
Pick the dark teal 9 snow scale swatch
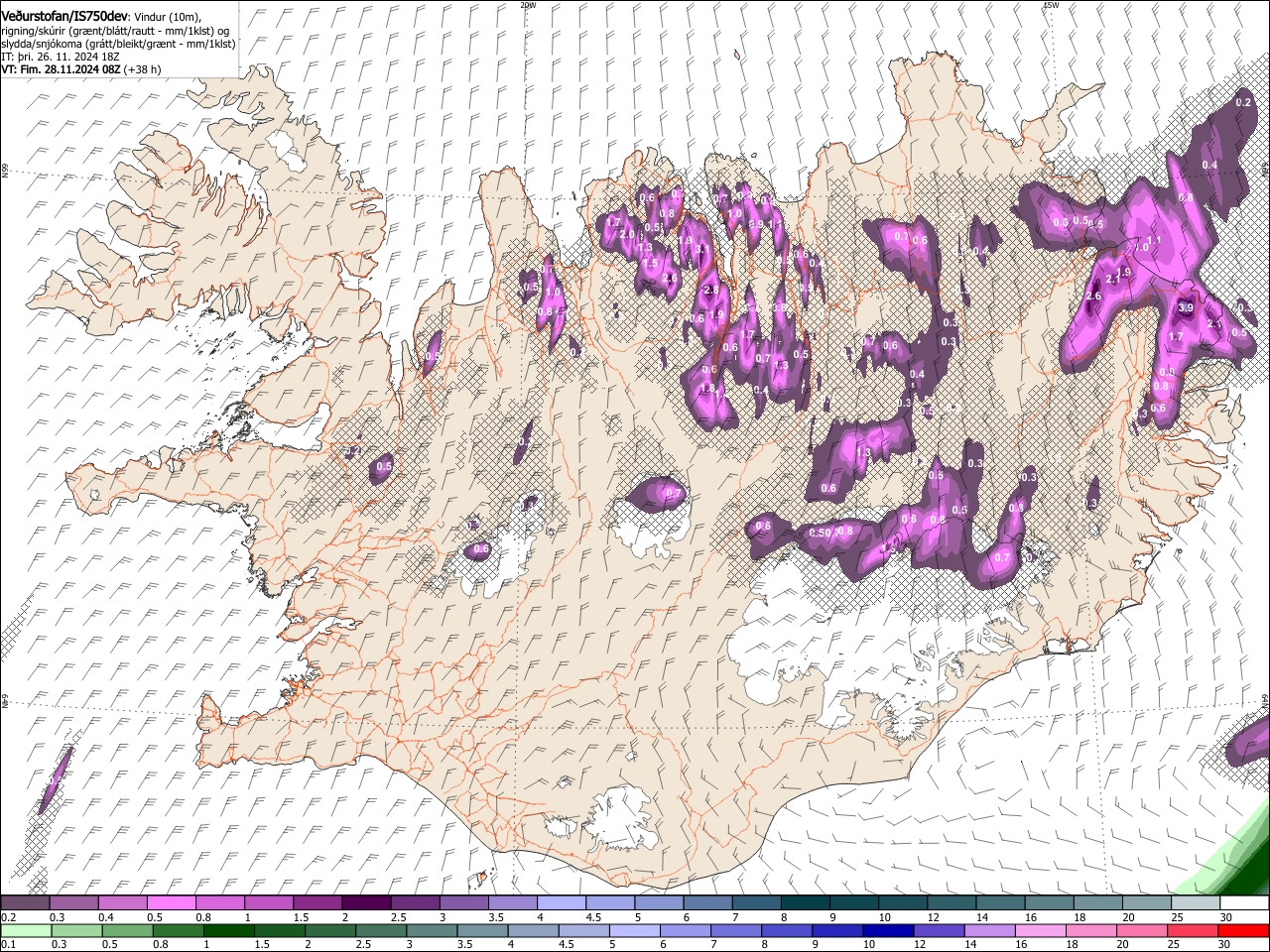(853, 903)
